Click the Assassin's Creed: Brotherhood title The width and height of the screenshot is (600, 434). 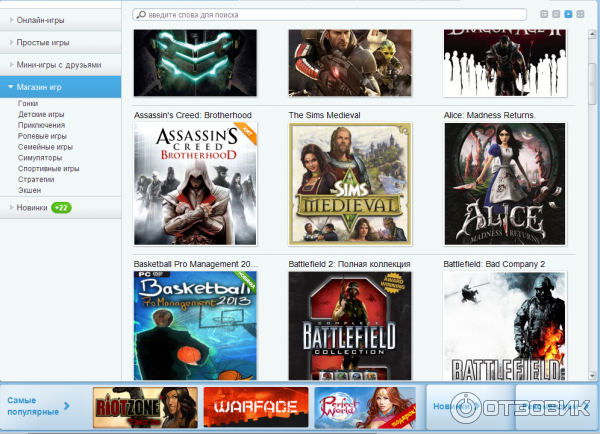pyautogui.click(x=193, y=115)
